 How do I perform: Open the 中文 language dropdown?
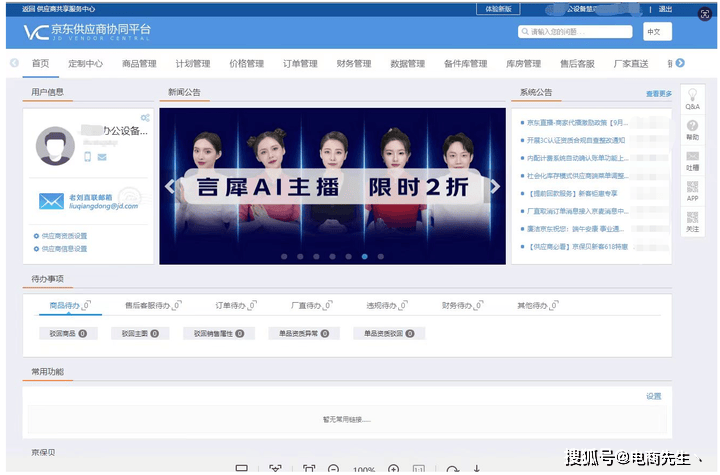tap(657, 32)
